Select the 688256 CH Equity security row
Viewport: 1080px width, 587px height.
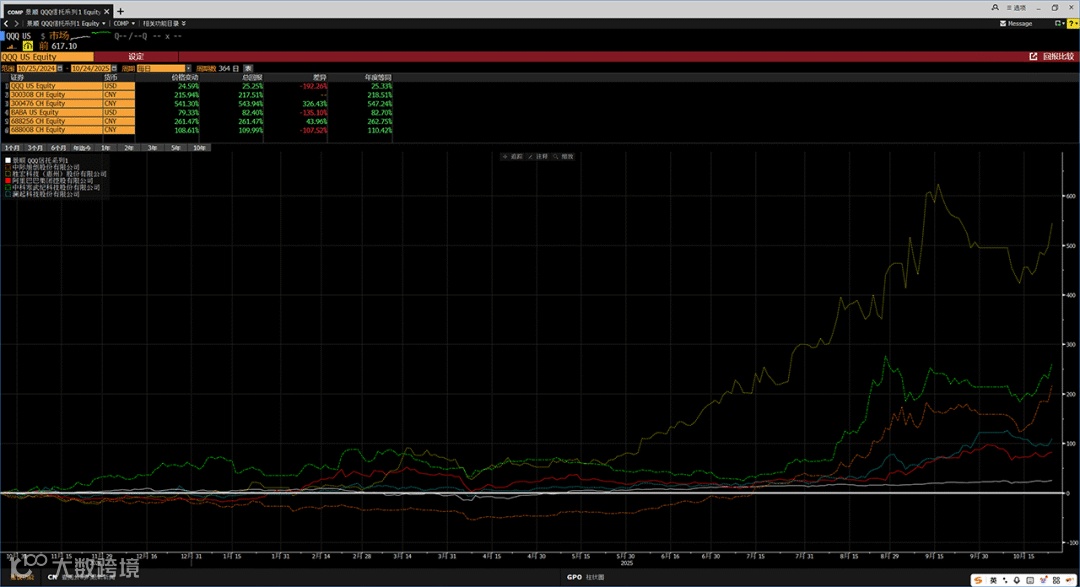tap(56, 121)
